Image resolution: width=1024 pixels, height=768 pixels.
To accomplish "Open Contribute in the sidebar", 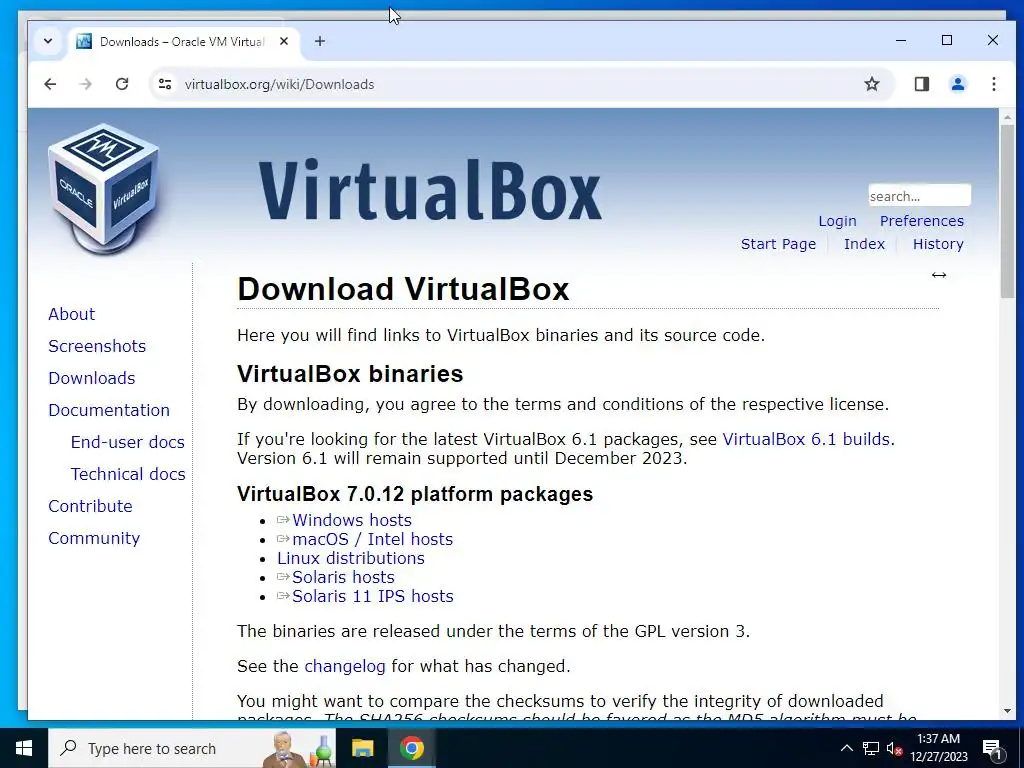I will pos(90,506).
